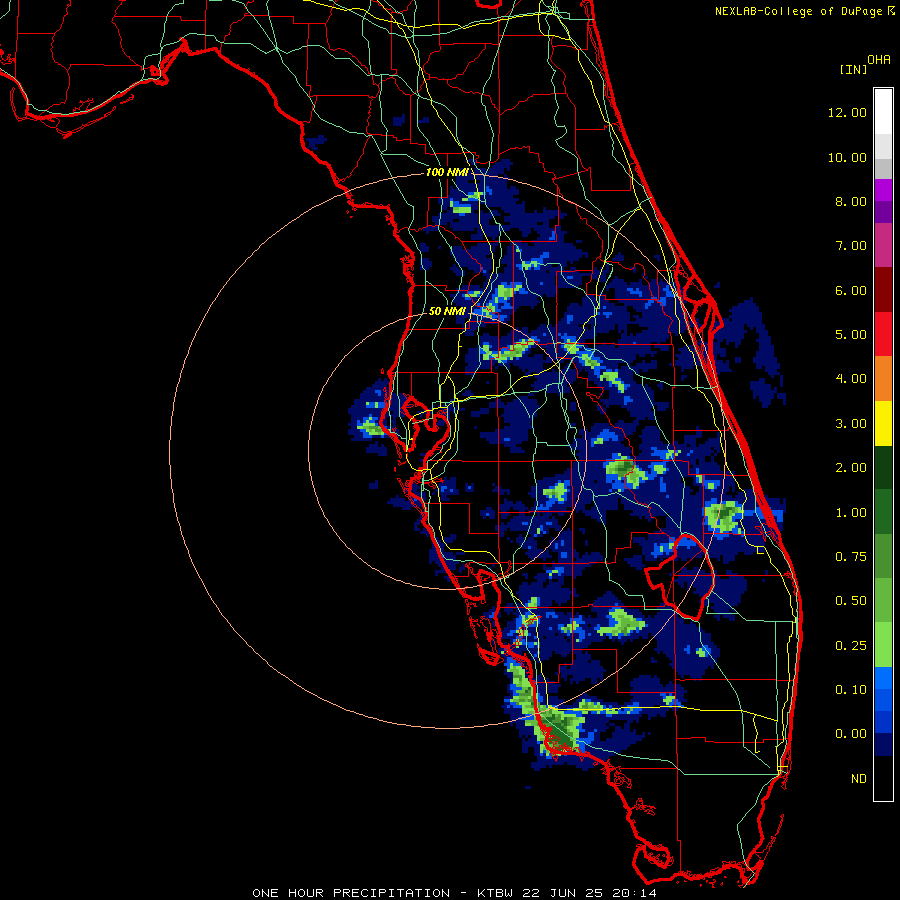Image resolution: width=900 pixels, height=900 pixels.
Task: Pick the green swatch beside 1.00
Action: 883,512
